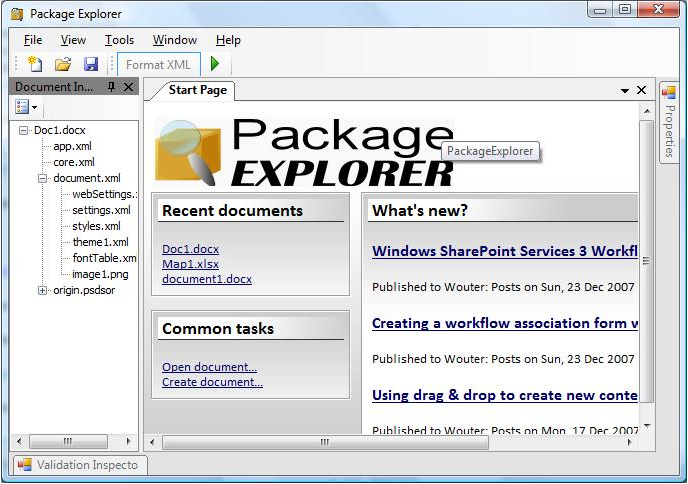688x484 pixels.
Task: Click Document Inspector horizontal scrollbar thumb
Action: point(68,441)
